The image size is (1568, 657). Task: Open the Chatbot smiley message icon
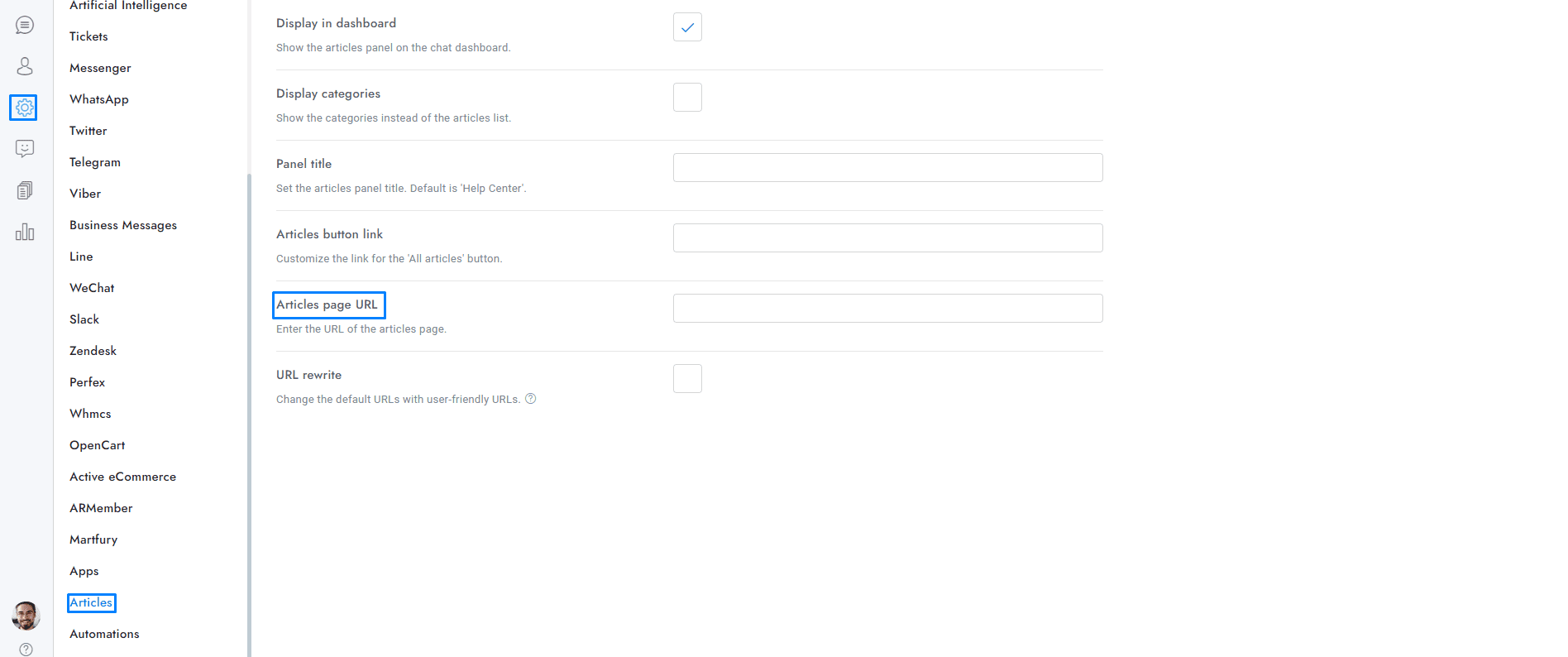pos(25,149)
